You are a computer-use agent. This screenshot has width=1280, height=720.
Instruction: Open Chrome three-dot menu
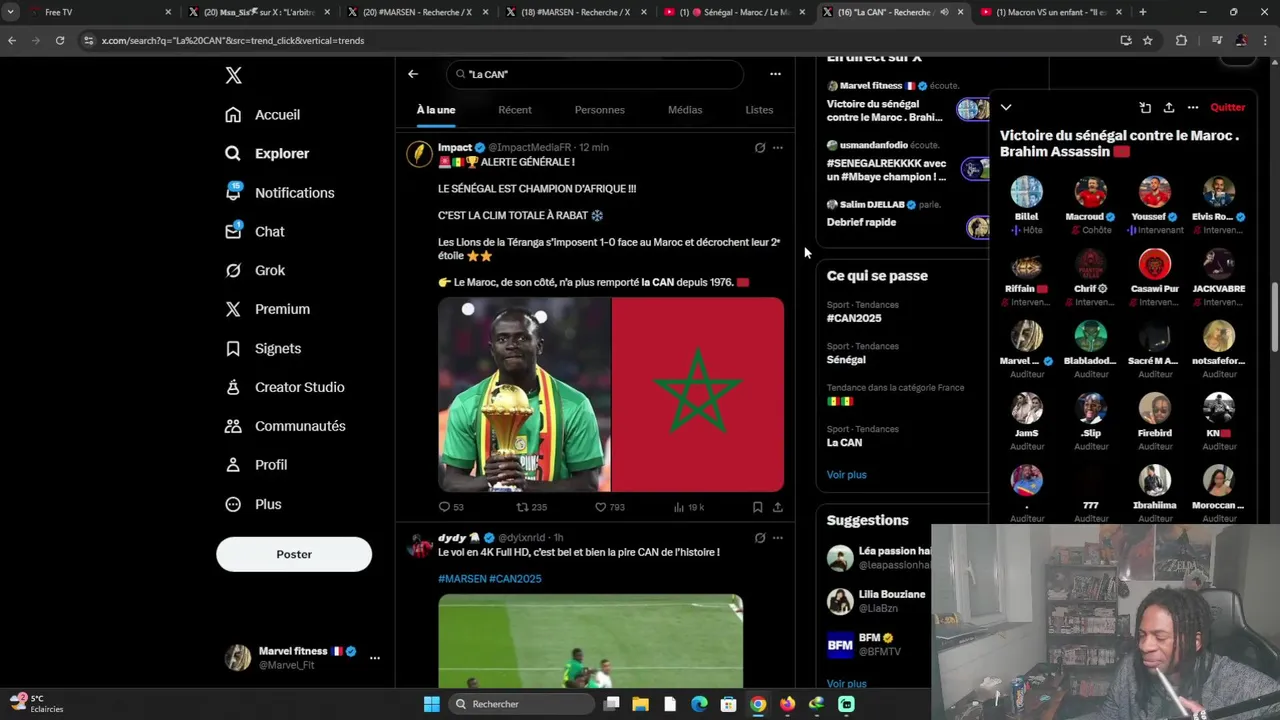(1265, 40)
